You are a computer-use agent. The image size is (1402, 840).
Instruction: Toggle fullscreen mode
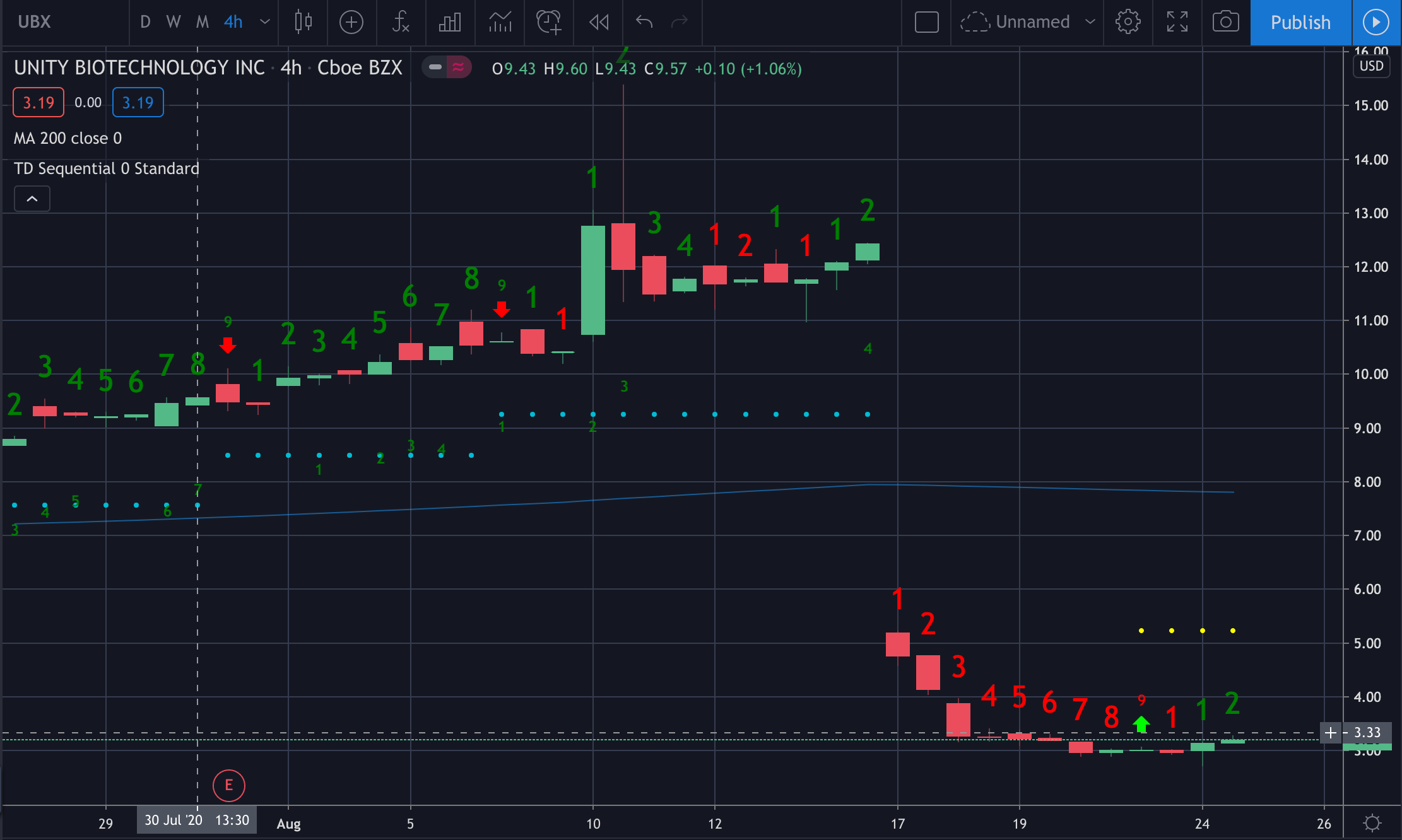tap(1177, 23)
